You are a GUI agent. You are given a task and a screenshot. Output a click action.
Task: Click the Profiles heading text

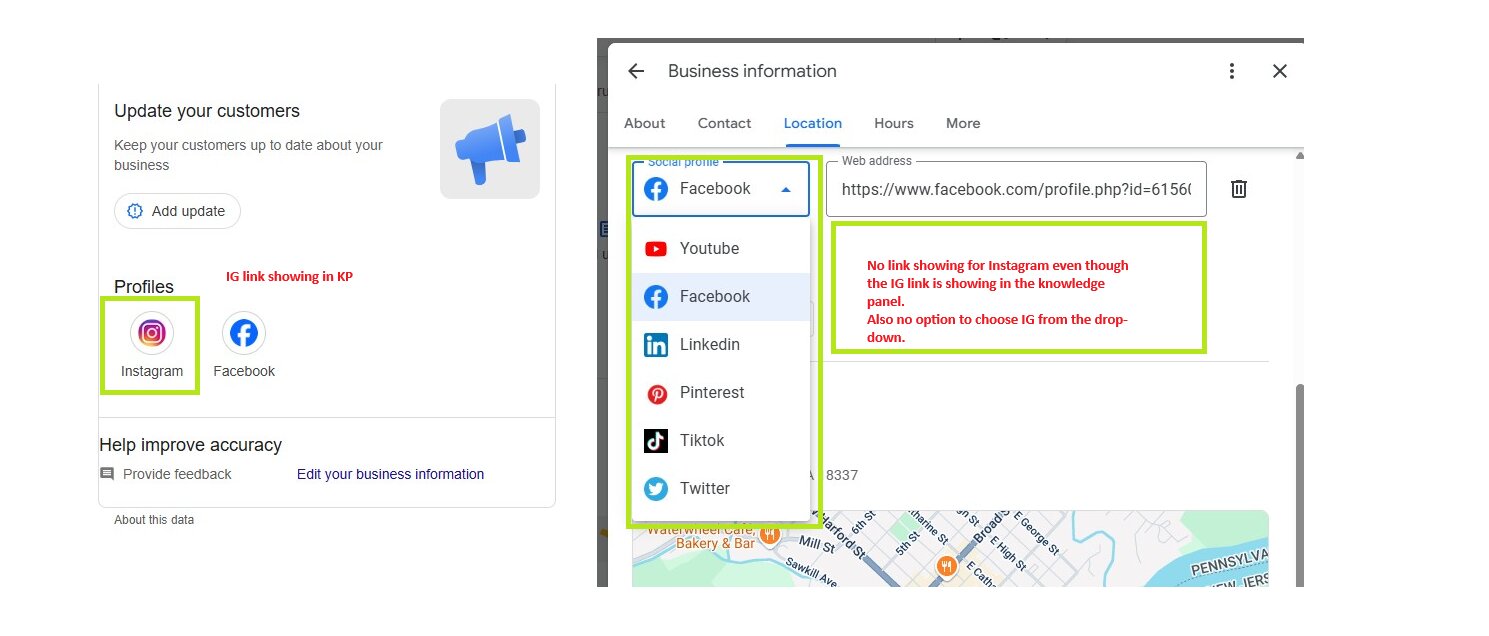[x=144, y=287]
